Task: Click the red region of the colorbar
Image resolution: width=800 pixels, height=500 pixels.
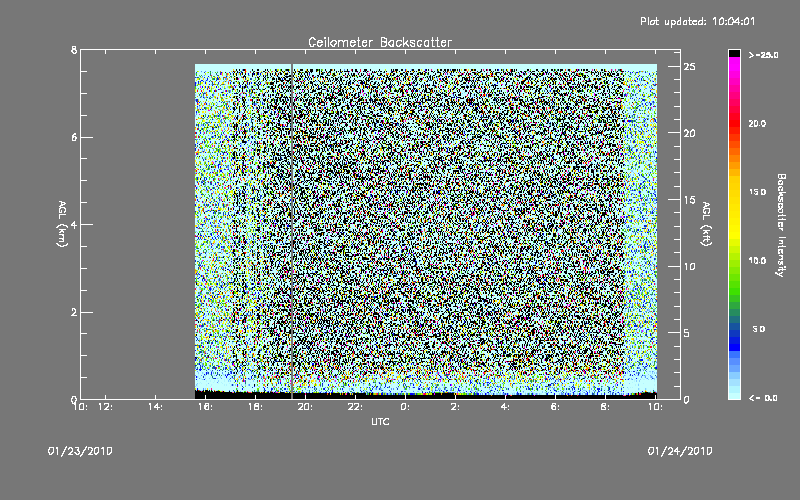Action: pyautogui.click(x=734, y=122)
